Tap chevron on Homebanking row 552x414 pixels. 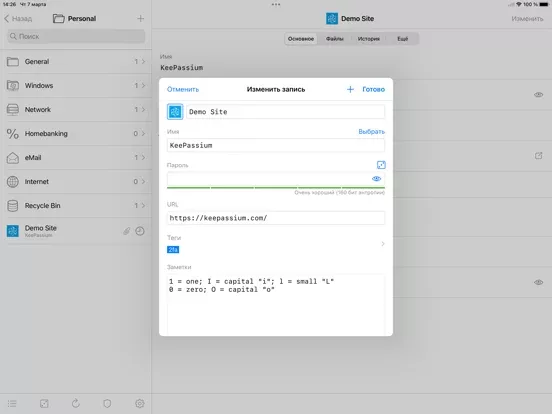point(143,133)
